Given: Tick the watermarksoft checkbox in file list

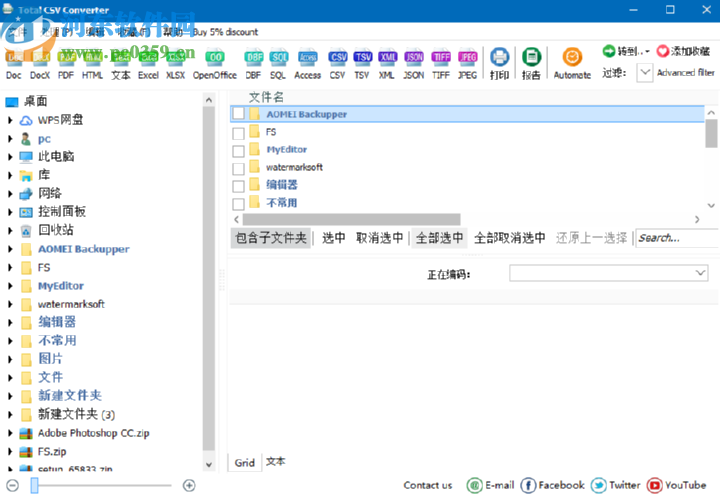Looking at the screenshot, I should point(238,169).
